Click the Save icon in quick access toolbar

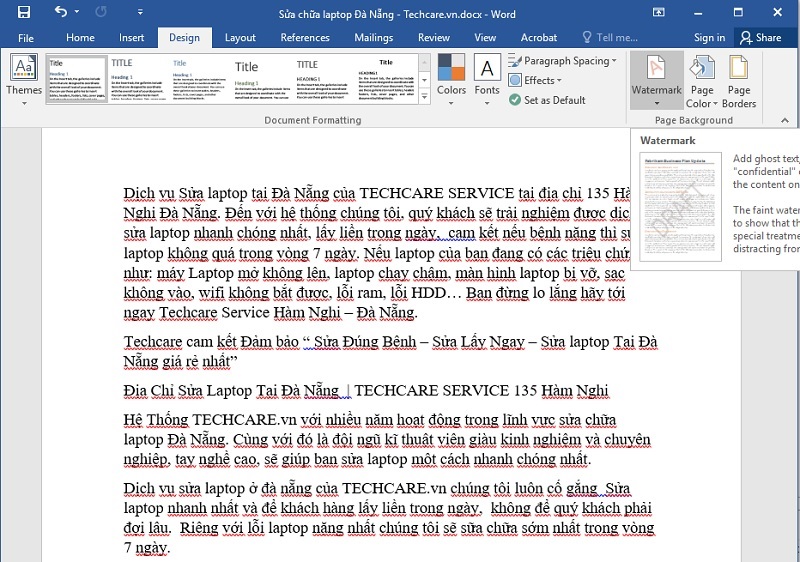[23, 12]
